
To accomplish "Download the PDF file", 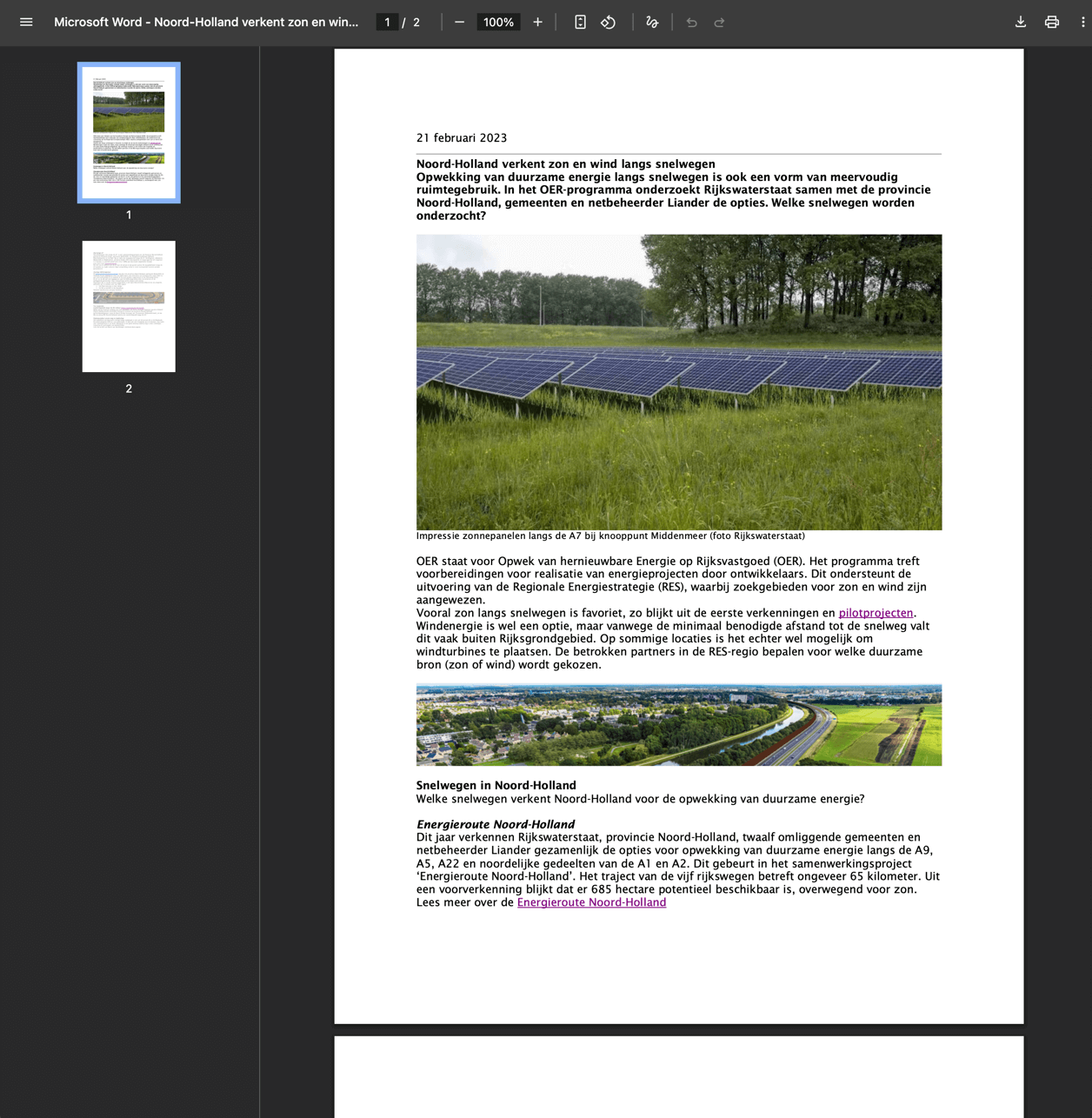I will [1021, 23].
